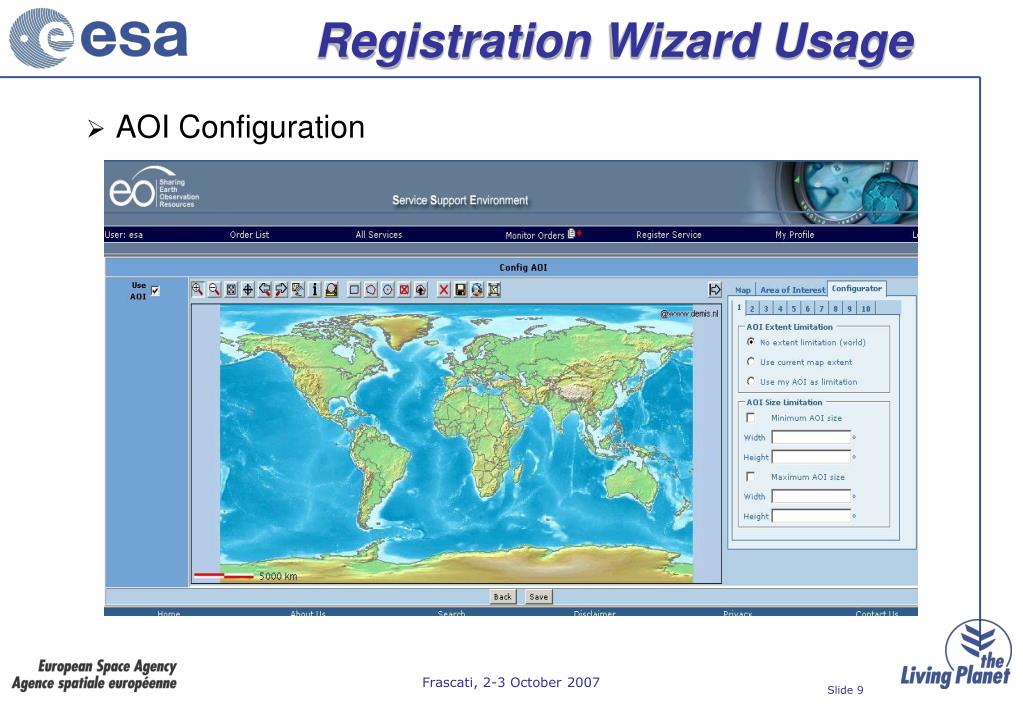Click the floppy disk save icon

(461, 289)
